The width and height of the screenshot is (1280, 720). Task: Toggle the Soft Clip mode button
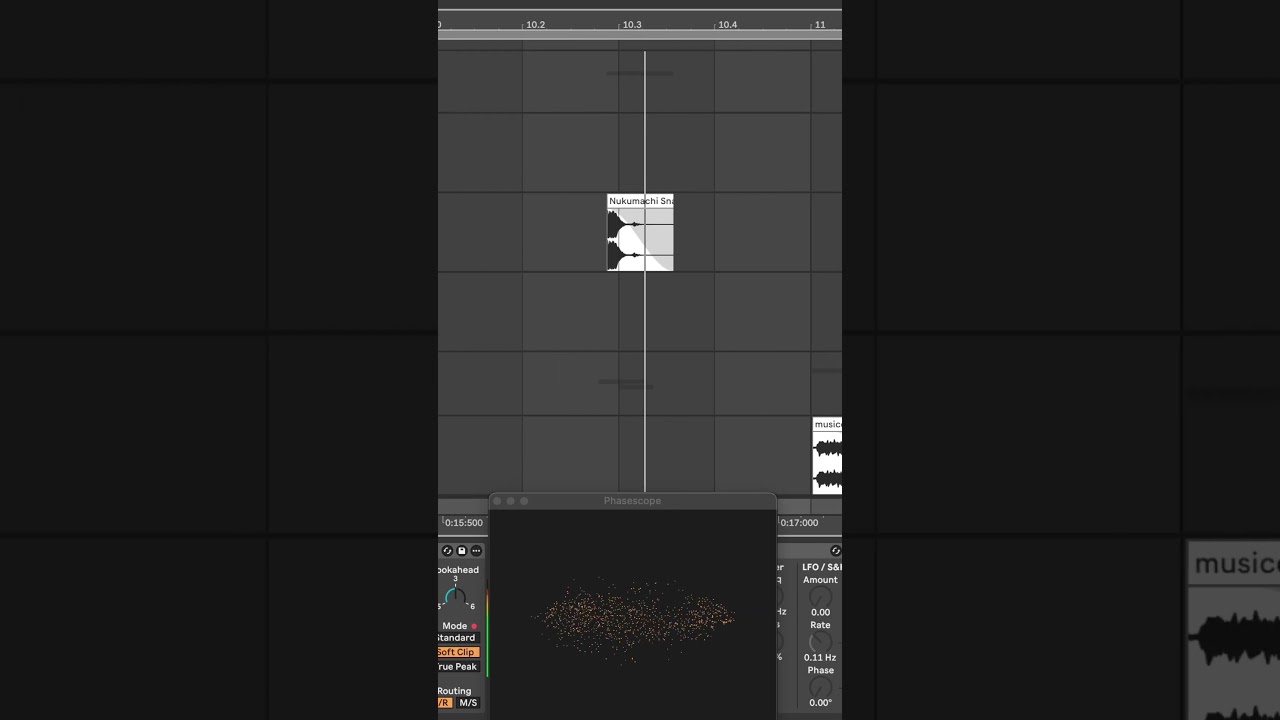click(458, 652)
